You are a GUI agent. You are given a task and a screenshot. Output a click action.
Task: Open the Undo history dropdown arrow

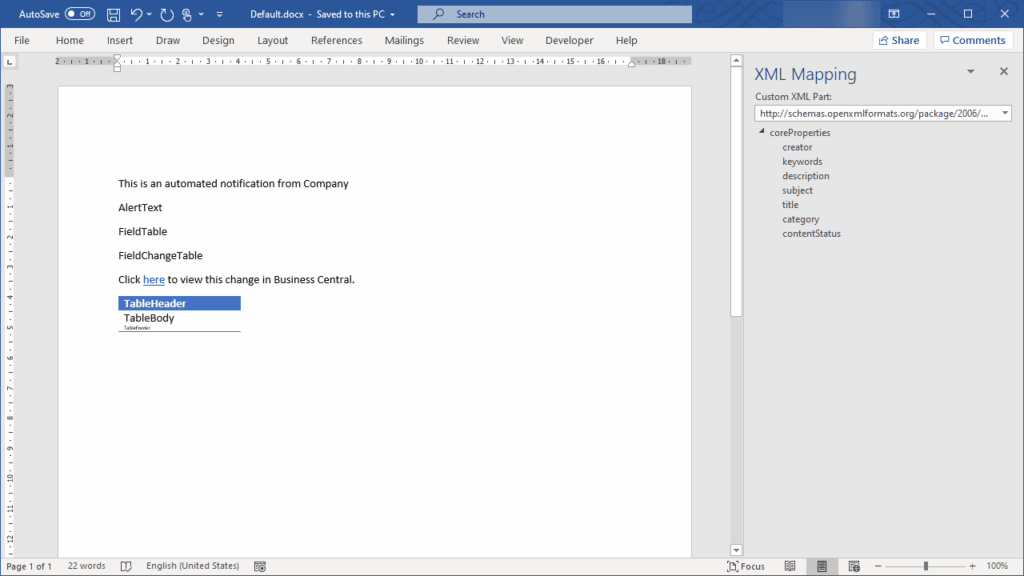(x=148, y=14)
